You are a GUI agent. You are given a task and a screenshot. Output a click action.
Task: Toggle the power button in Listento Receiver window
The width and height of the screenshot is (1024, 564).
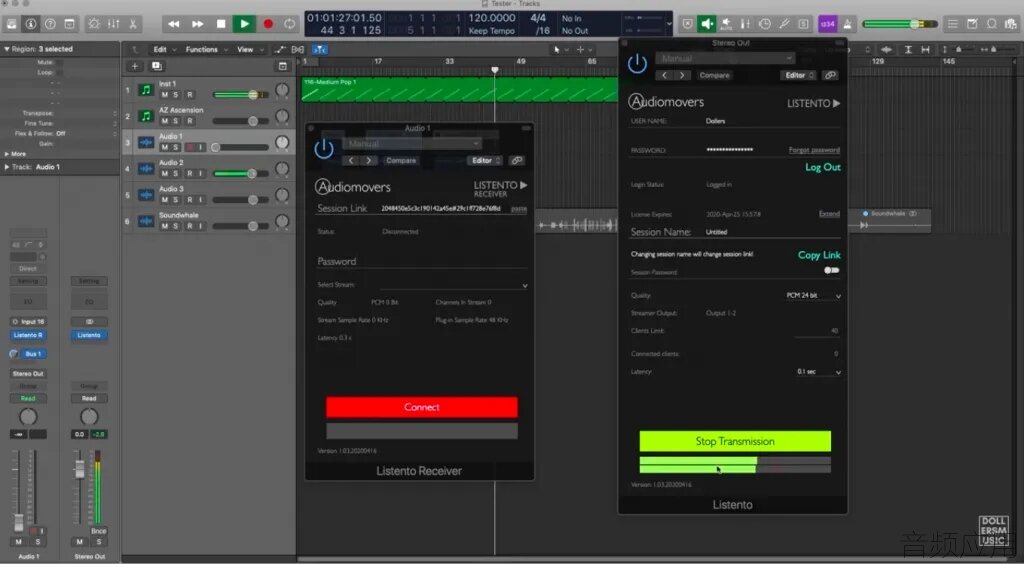(x=324, y=149)
